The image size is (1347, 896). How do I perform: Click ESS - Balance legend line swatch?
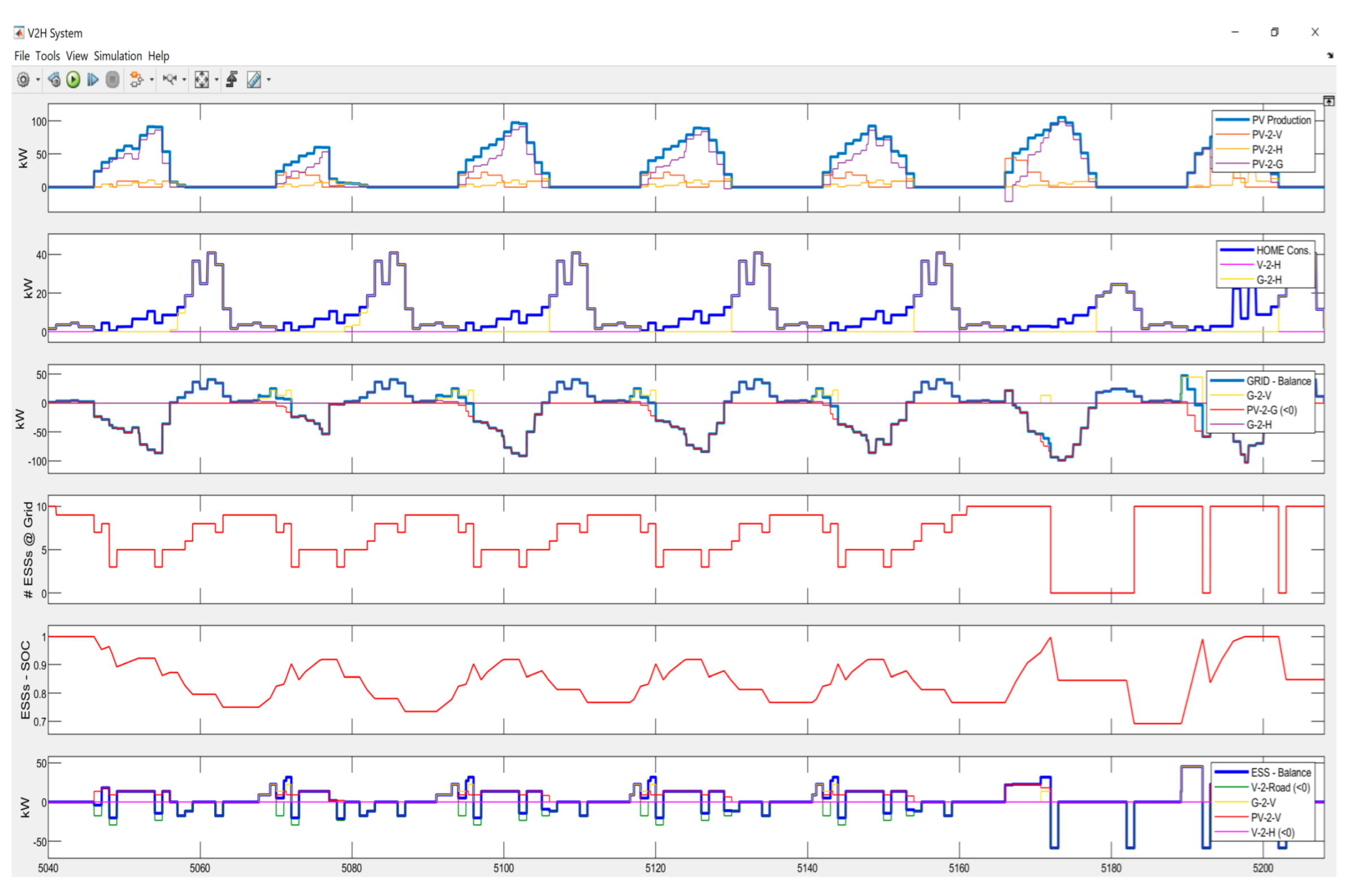point(1231,772)
